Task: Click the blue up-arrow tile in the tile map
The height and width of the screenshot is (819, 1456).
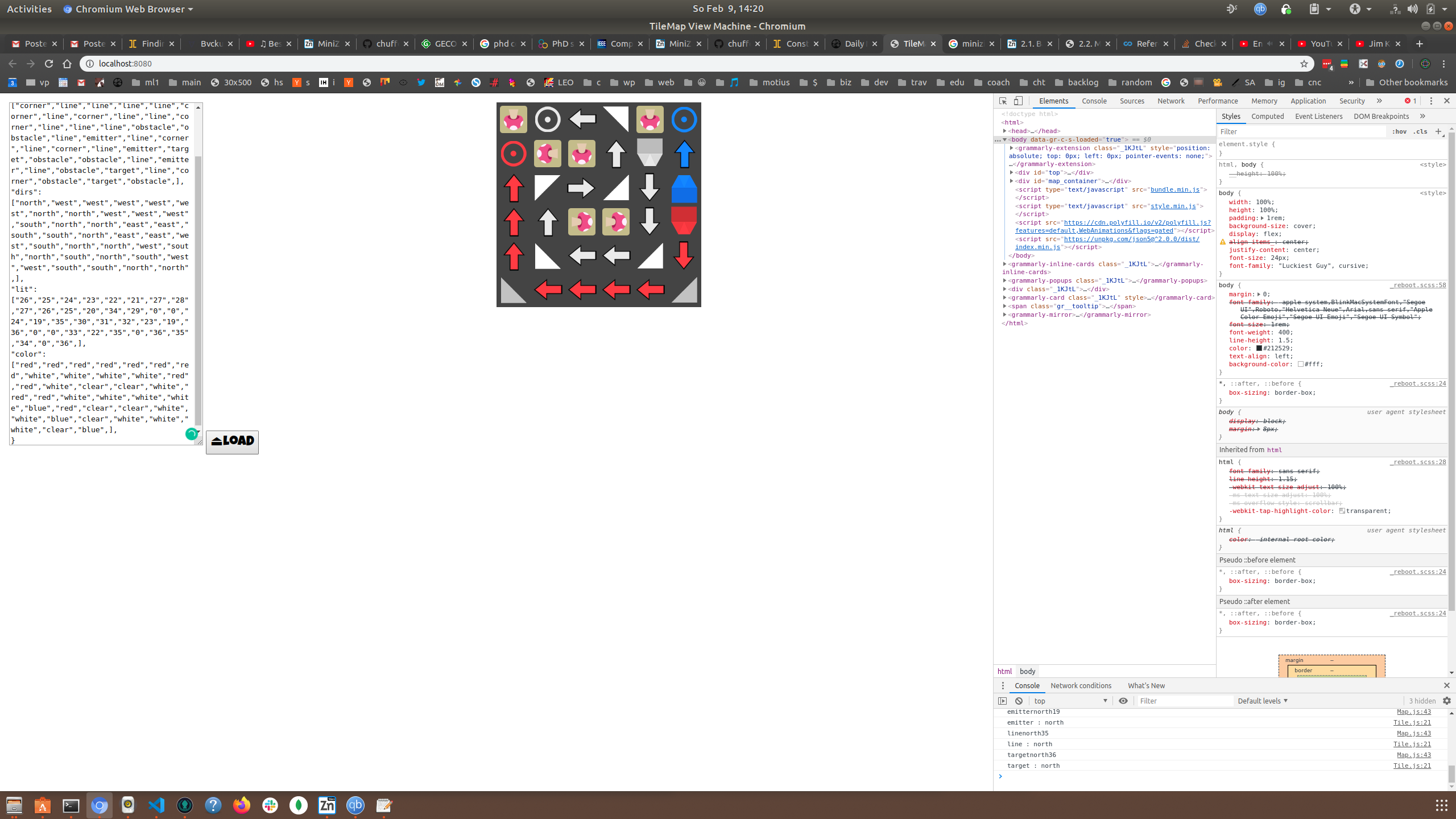Action: click(x=684, y=154)
